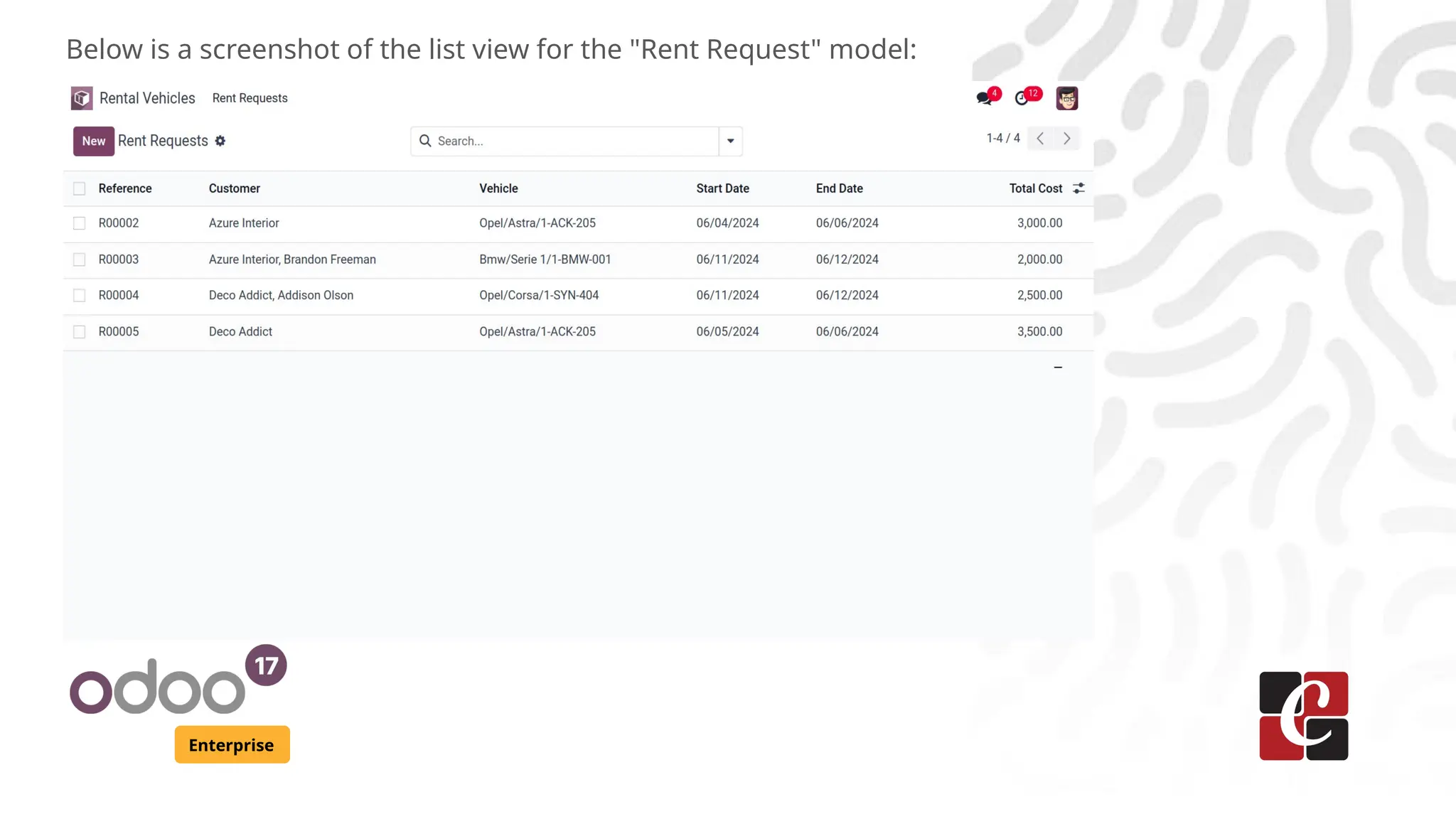Click start date 06/05/2024
The height and width of the screenshot is (819, 1456).
point(727,332)
